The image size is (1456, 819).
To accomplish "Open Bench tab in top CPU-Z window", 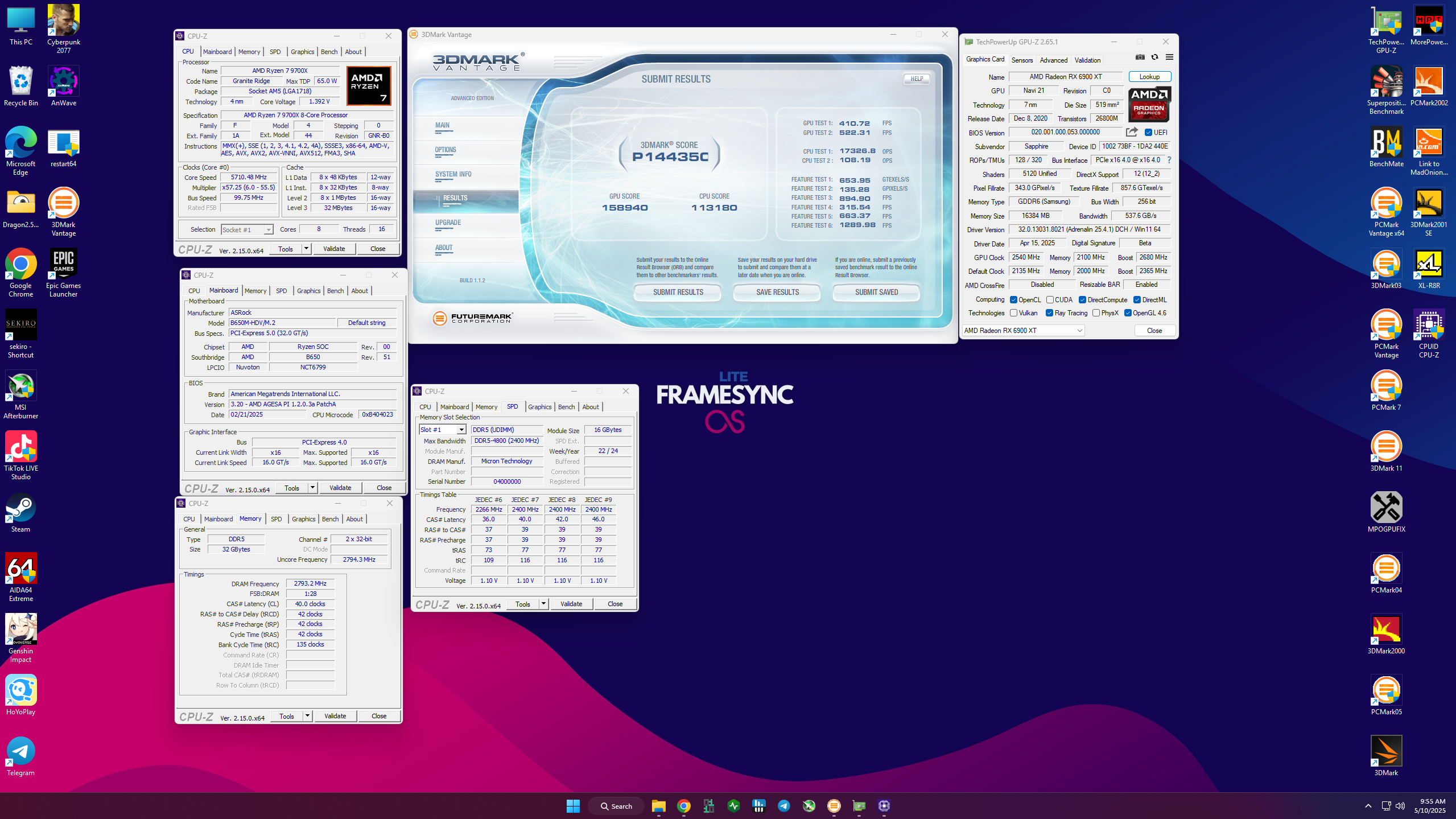I will 329,52.
